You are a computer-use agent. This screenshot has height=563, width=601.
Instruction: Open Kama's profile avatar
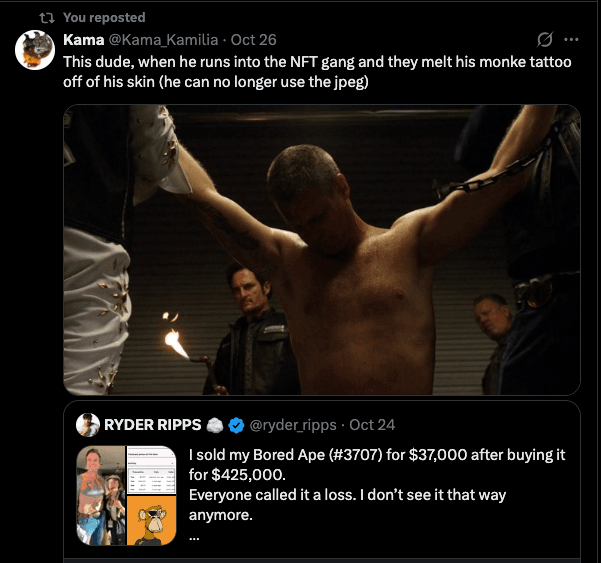coord(35,50)
